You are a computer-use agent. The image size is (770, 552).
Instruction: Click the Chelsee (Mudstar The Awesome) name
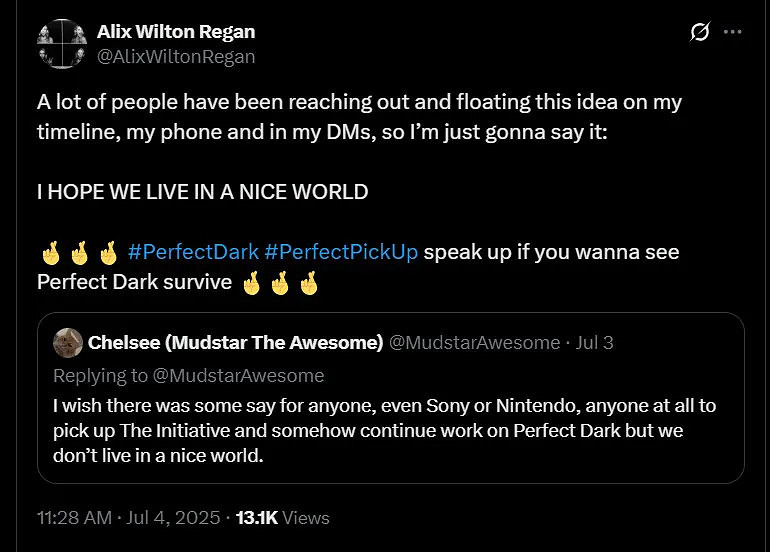tap(236, 343)
